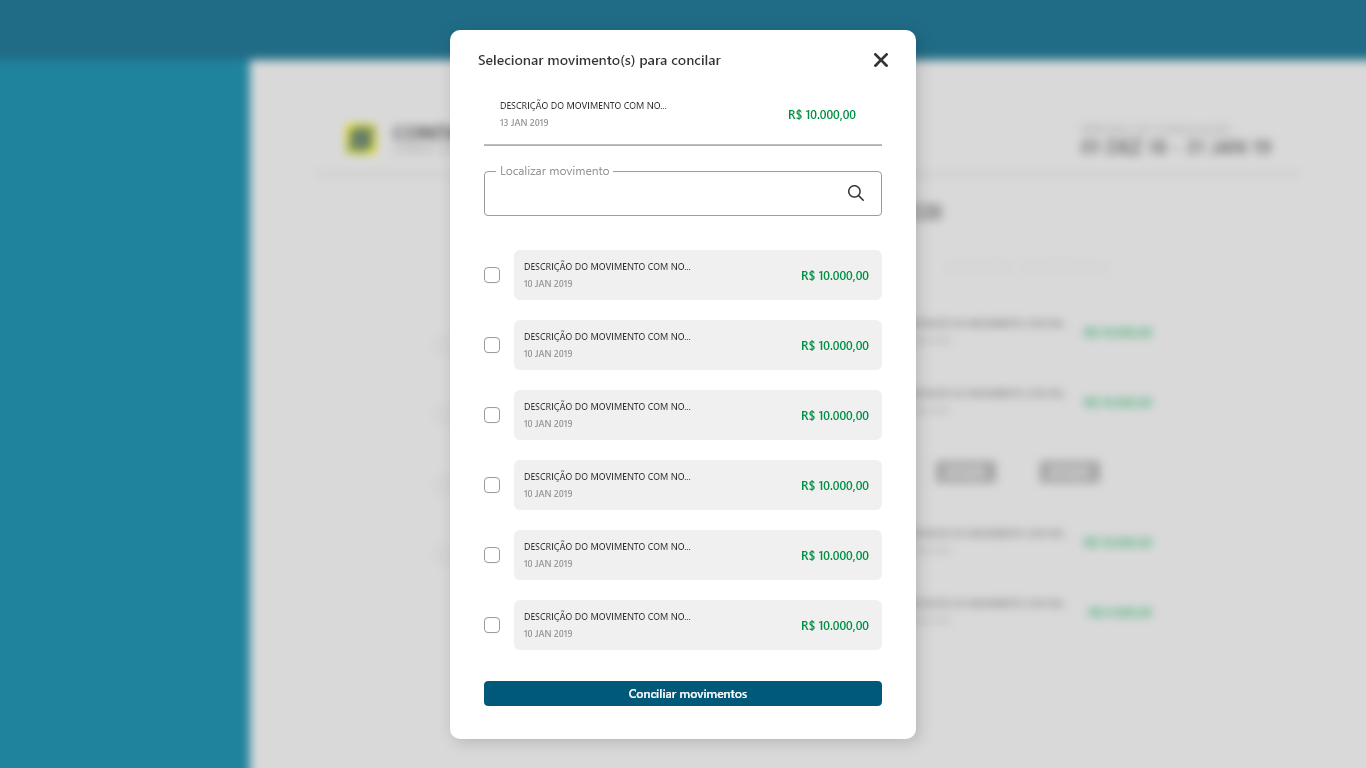Click the Conciliar movimentos button

click(x=683, y=694)
